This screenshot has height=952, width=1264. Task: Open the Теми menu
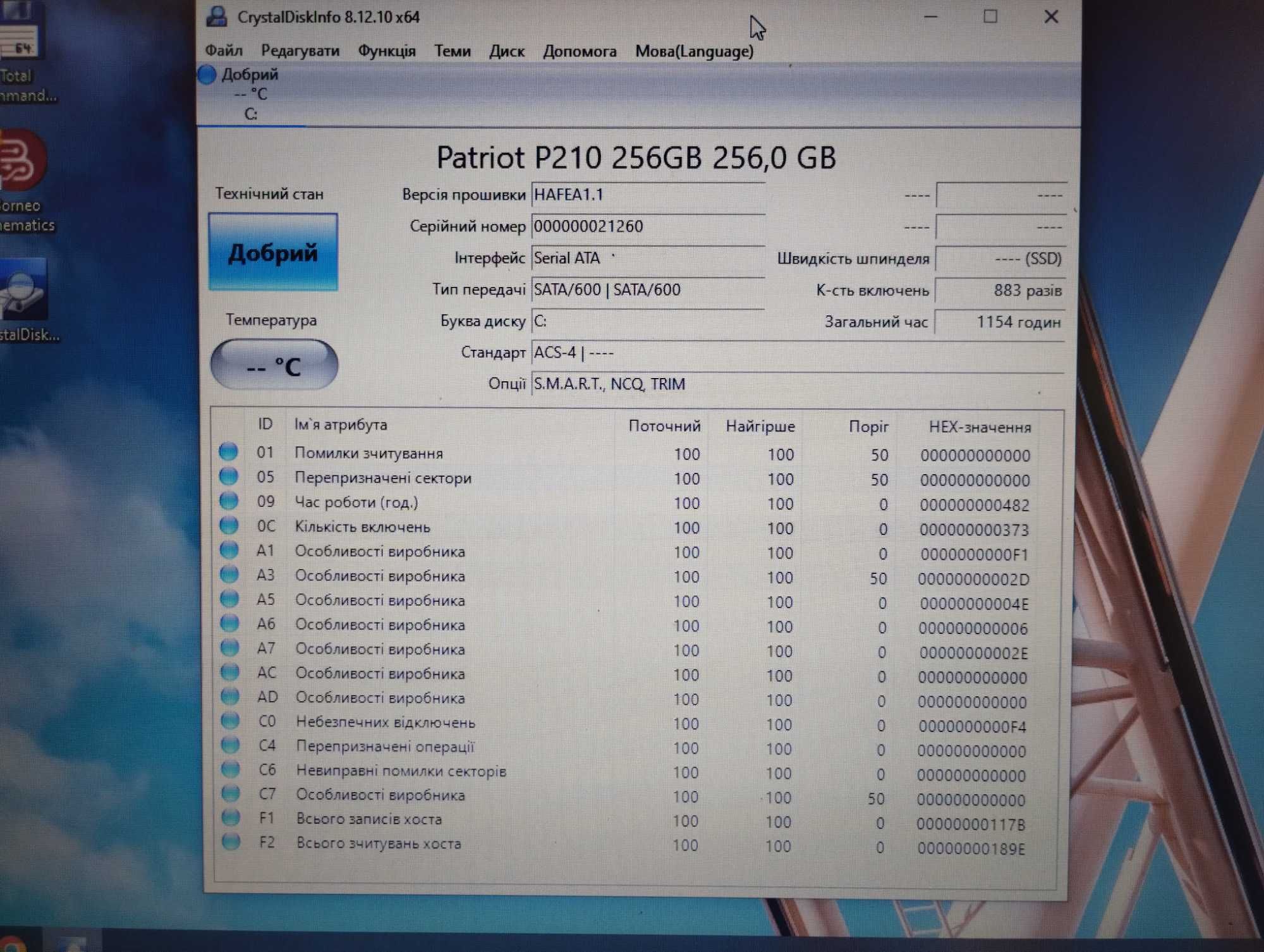pyautogui.click(x=452, y=51)
